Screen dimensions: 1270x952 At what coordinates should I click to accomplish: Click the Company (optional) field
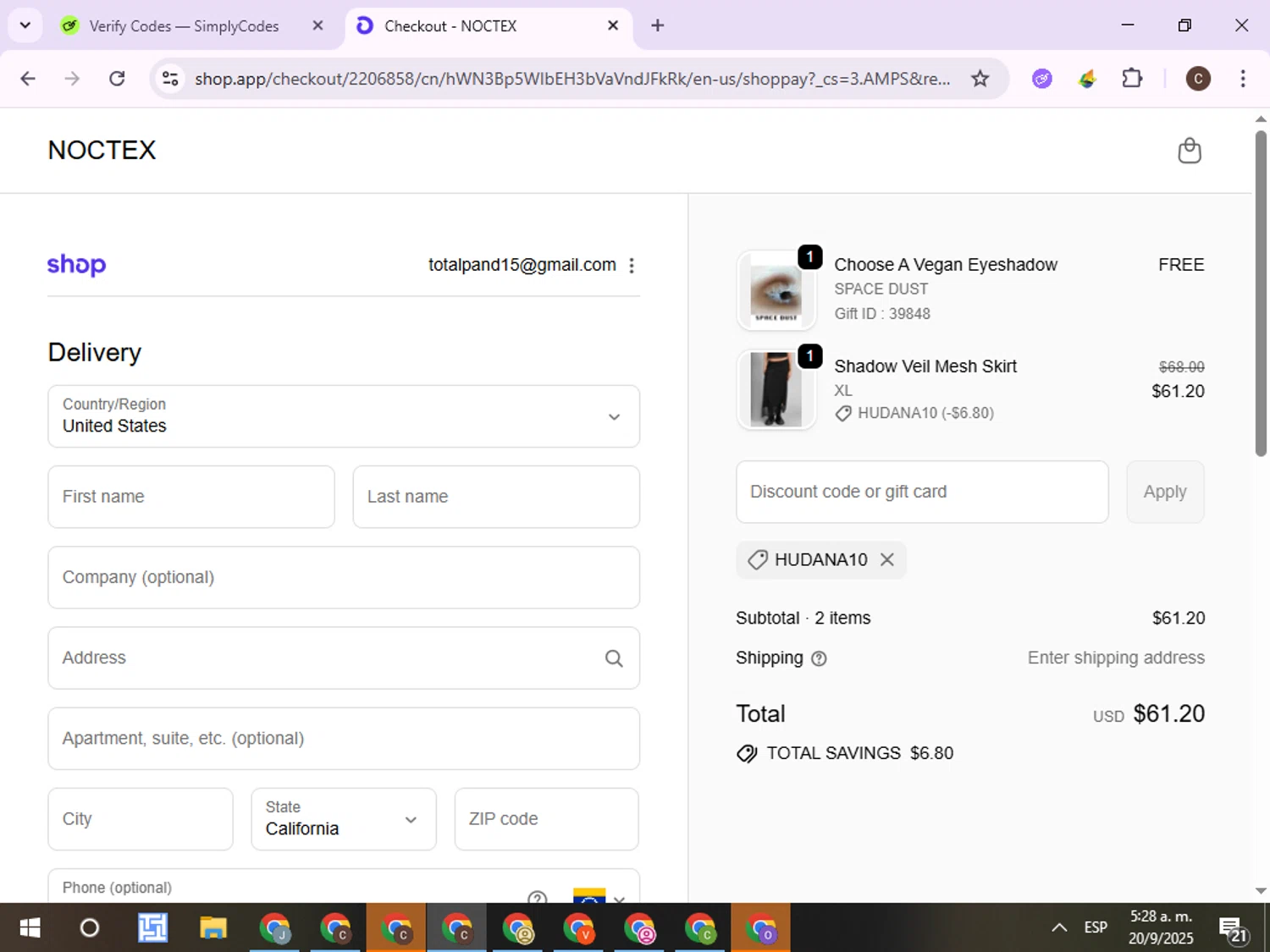(x=344, y=577)
